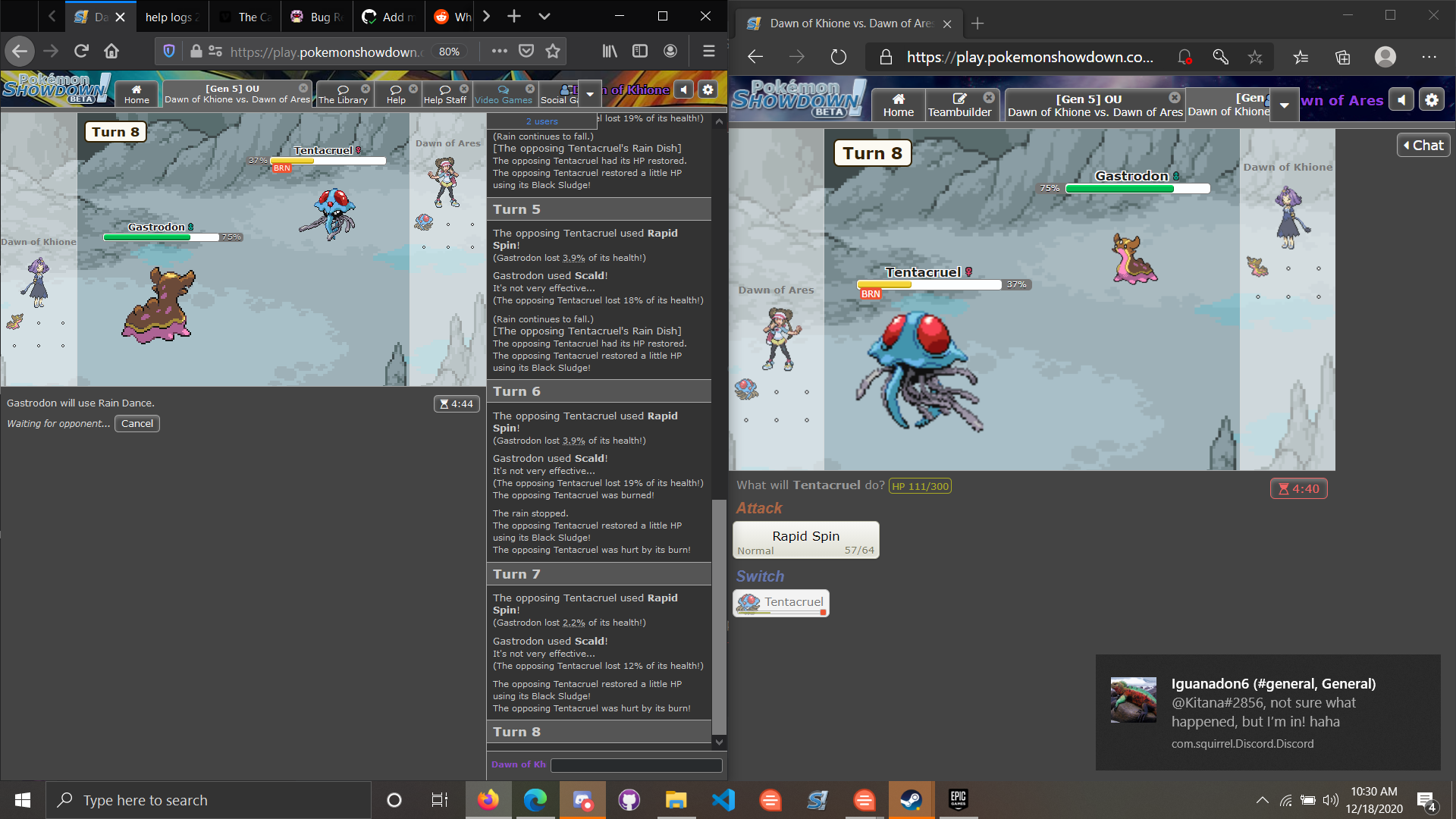1456x819 pixels.
Task: Focus the battle chat input box
Action: (x=636, y=765)
